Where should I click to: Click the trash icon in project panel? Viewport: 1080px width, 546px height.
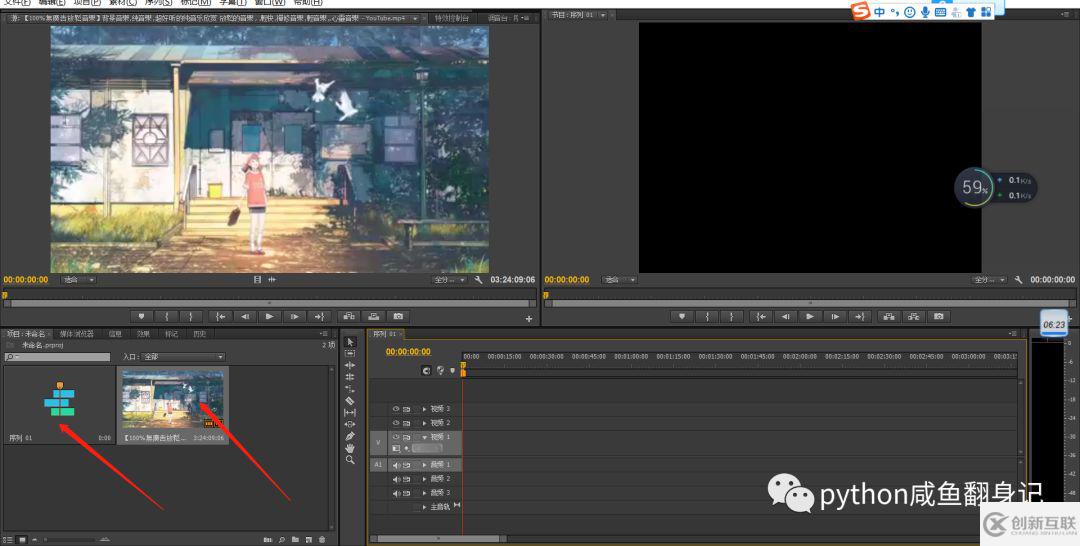[x=322, y=540]
